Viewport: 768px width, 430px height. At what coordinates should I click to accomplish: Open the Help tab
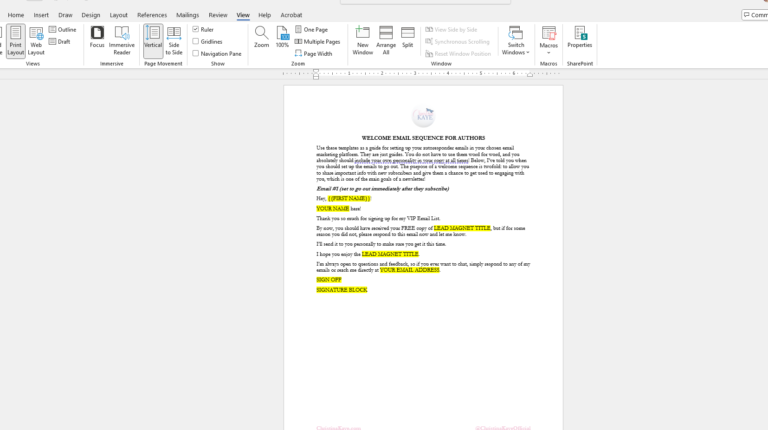[264, 15]
